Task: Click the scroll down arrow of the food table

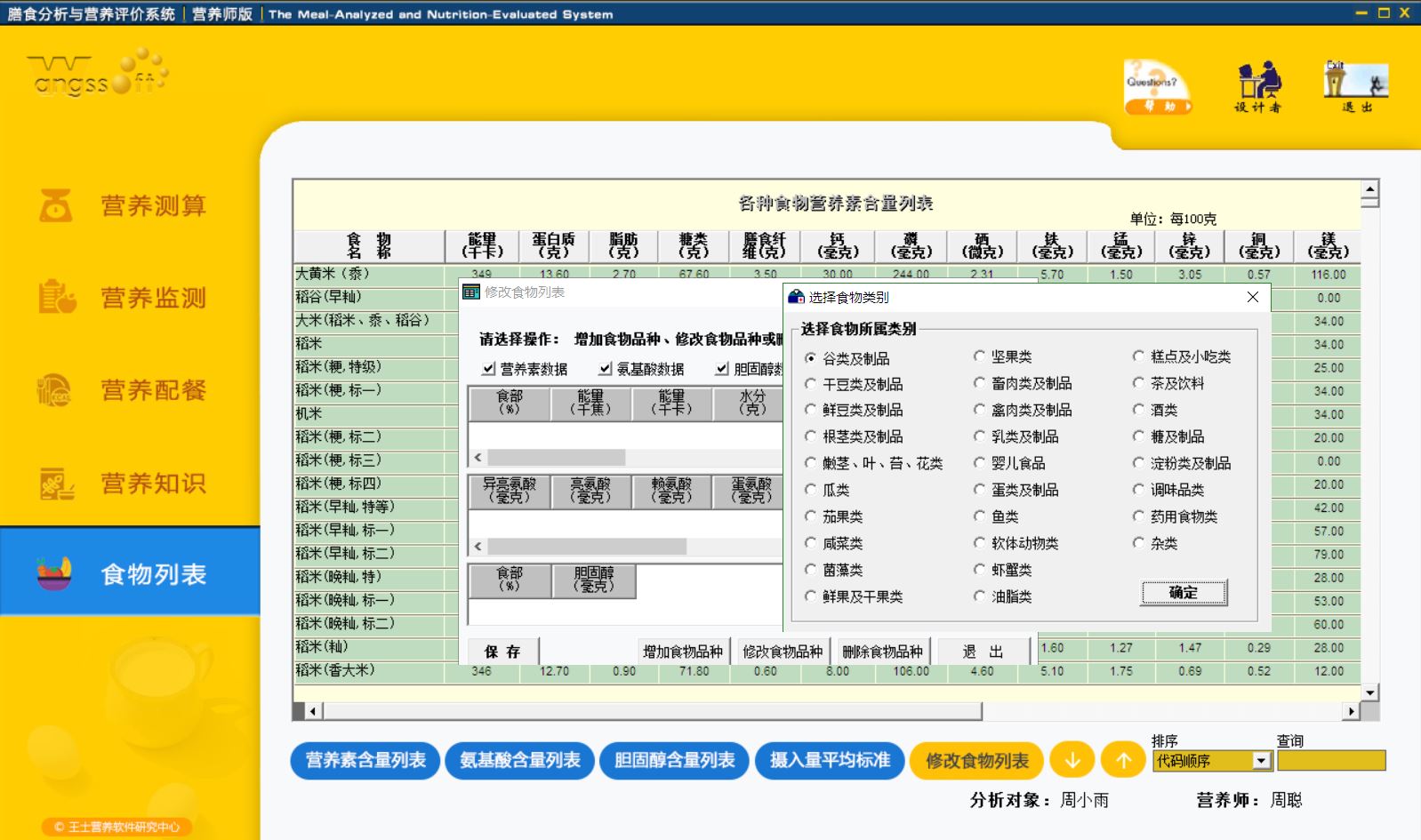Action: (1370, 692)
